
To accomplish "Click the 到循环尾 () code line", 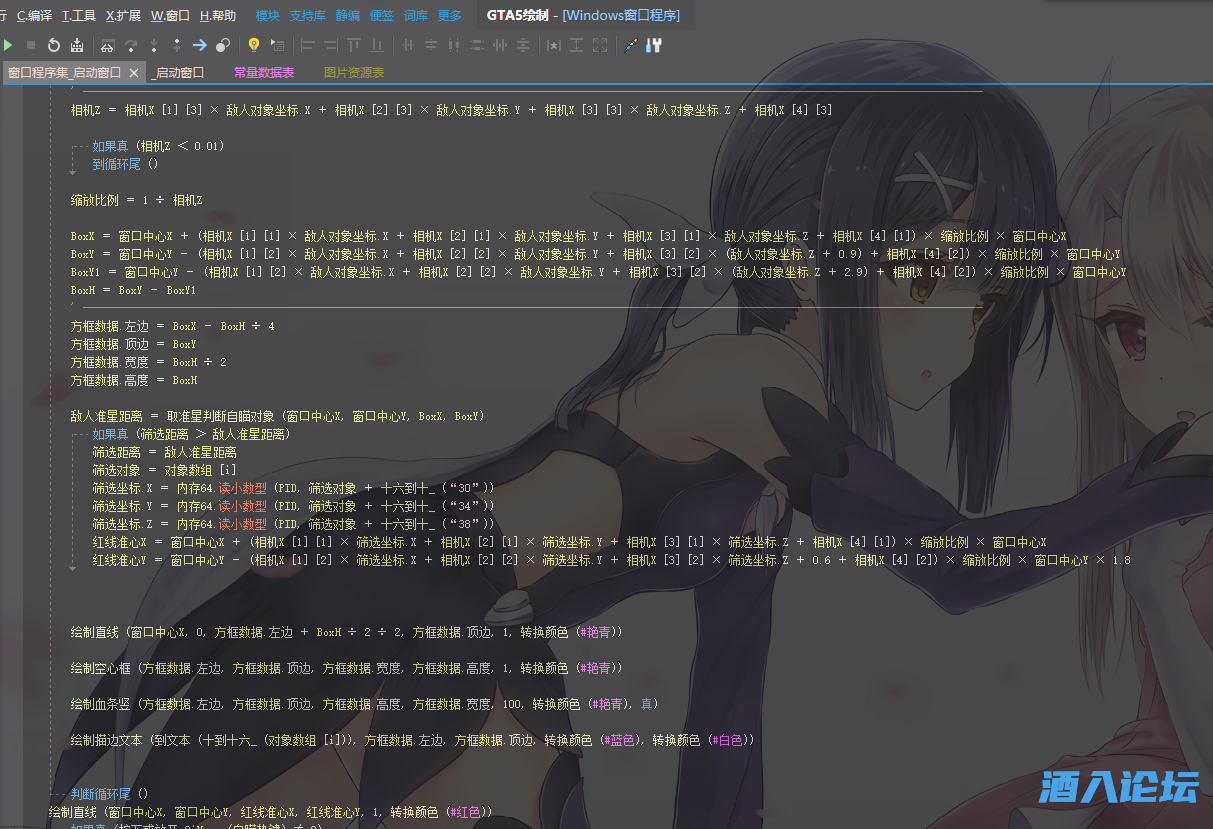I will coord(125,164).
